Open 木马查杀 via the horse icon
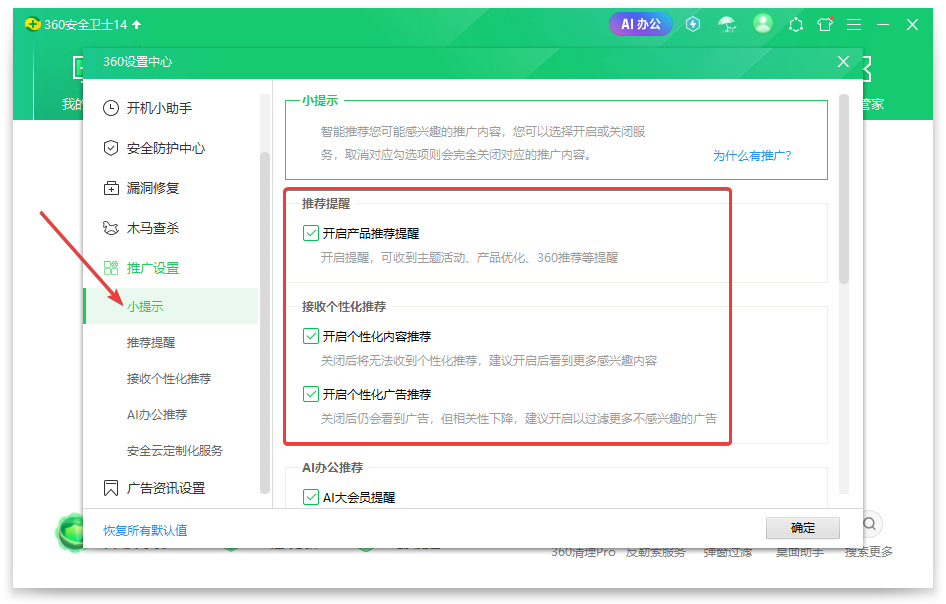This screenshot has width=946, height=604. pos(113,227)
